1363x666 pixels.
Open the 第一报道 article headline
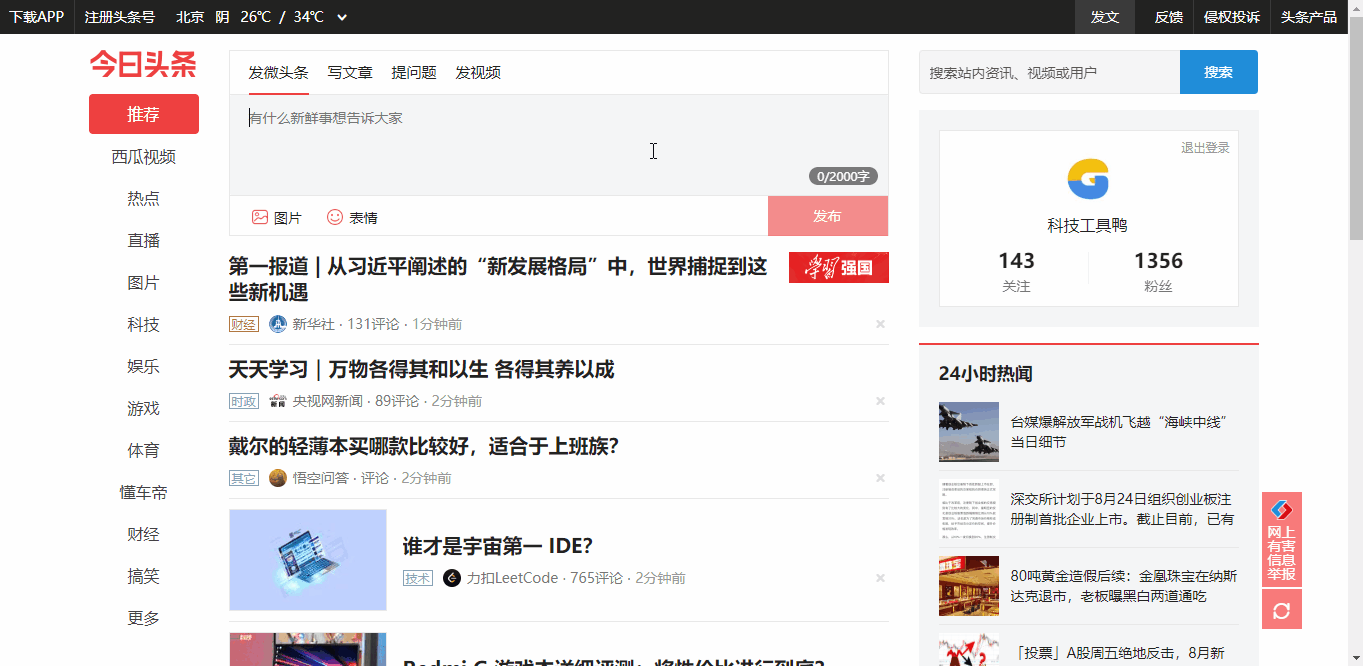click(x=498, y=279)
